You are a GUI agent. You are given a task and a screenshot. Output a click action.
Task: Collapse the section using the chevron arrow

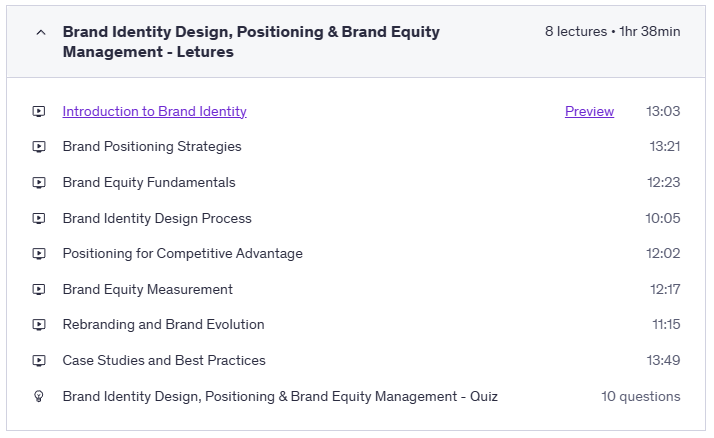40,32
